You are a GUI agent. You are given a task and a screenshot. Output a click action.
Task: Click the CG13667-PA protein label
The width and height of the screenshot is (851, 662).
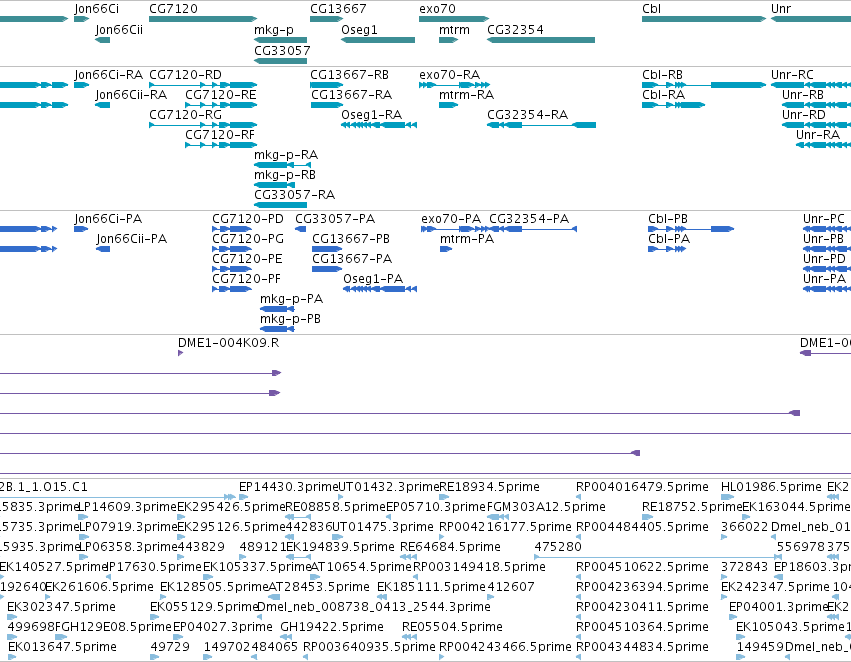pos(352,259)
